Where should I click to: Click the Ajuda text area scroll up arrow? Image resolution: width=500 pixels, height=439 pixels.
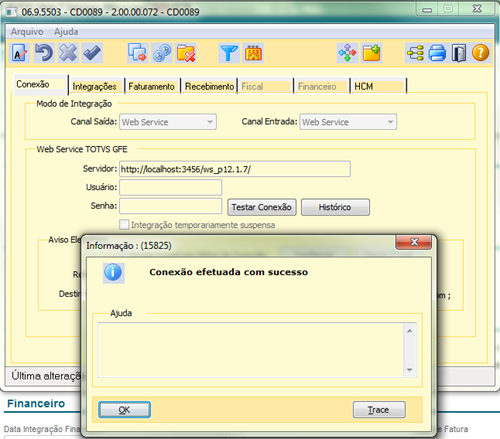(410, 331)
